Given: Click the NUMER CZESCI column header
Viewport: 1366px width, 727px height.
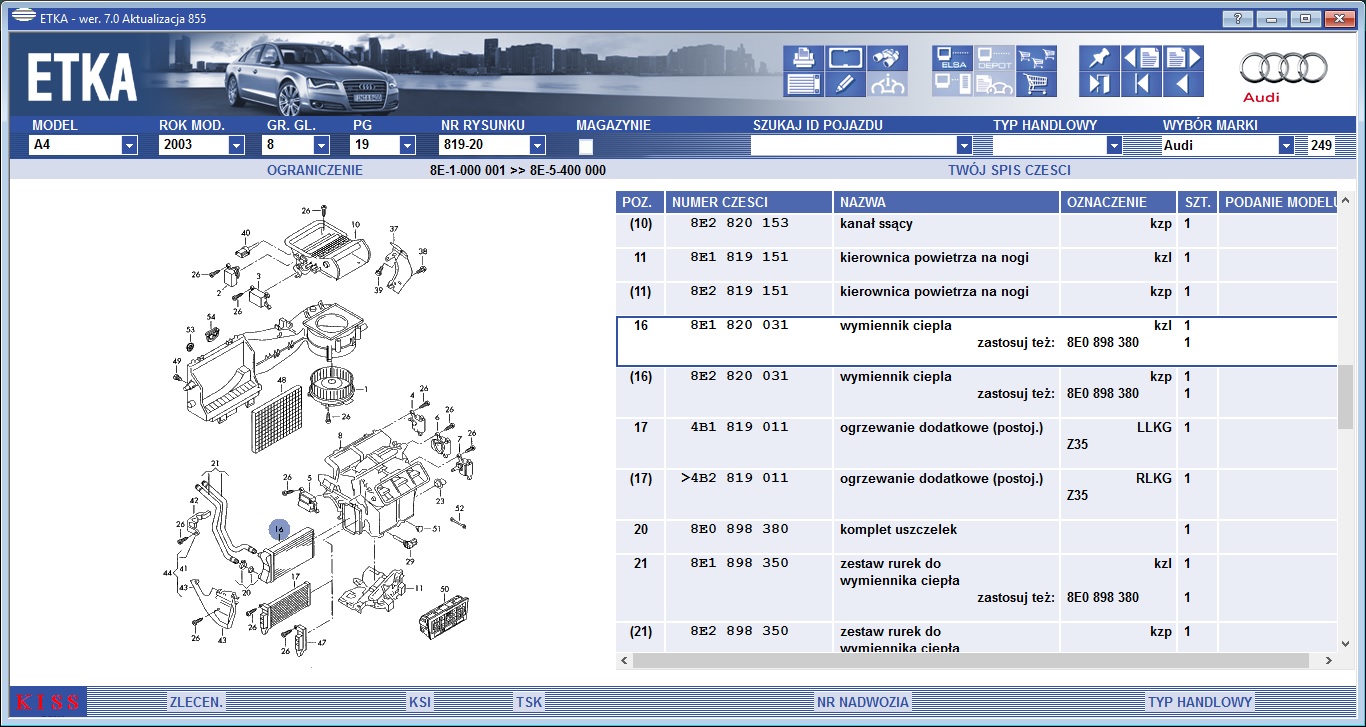Looking at the screenshot, I should point(748,202).
